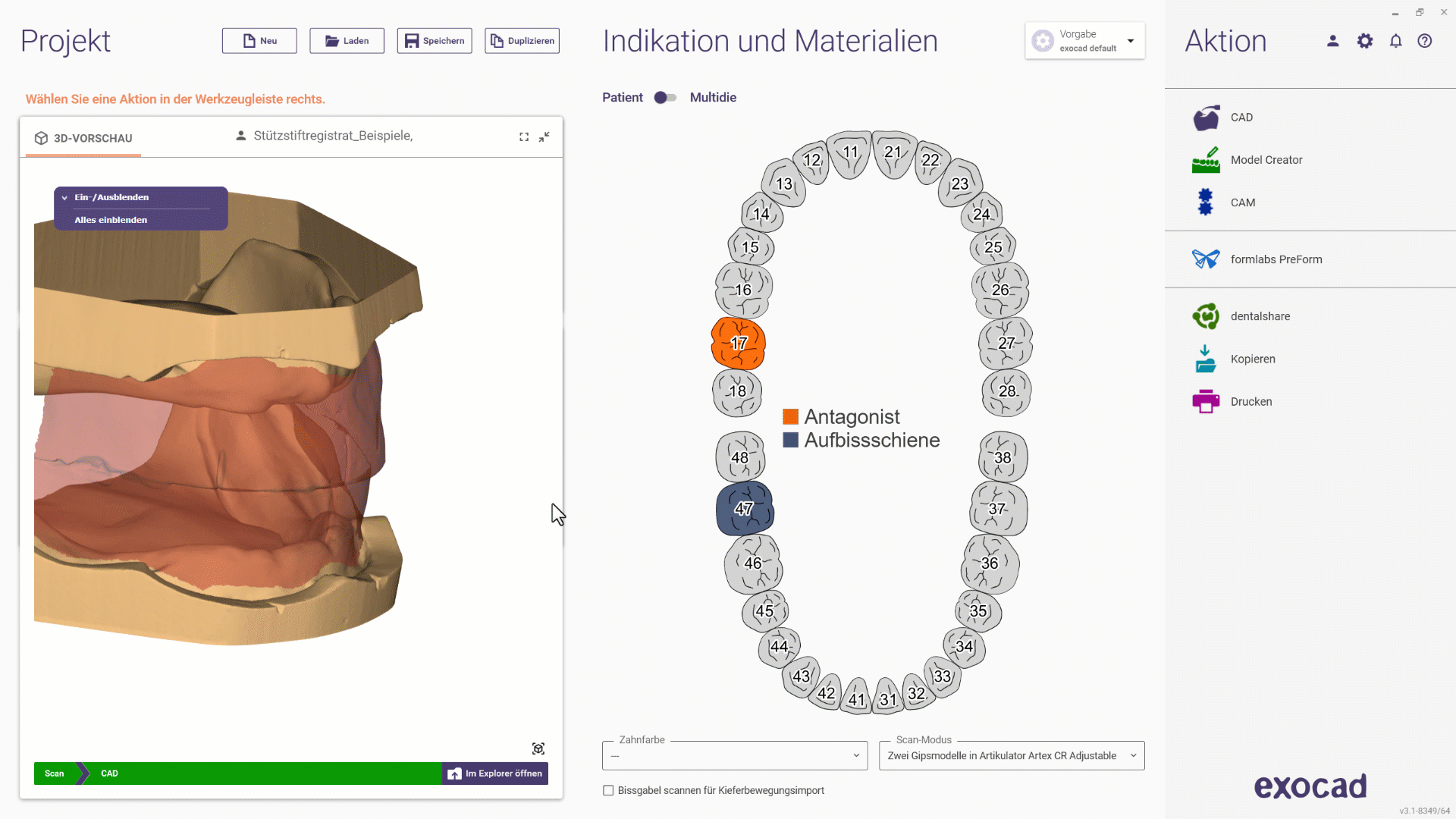
Task: Select tooth 47 Aufbissschiene
Action: [745, 508]
